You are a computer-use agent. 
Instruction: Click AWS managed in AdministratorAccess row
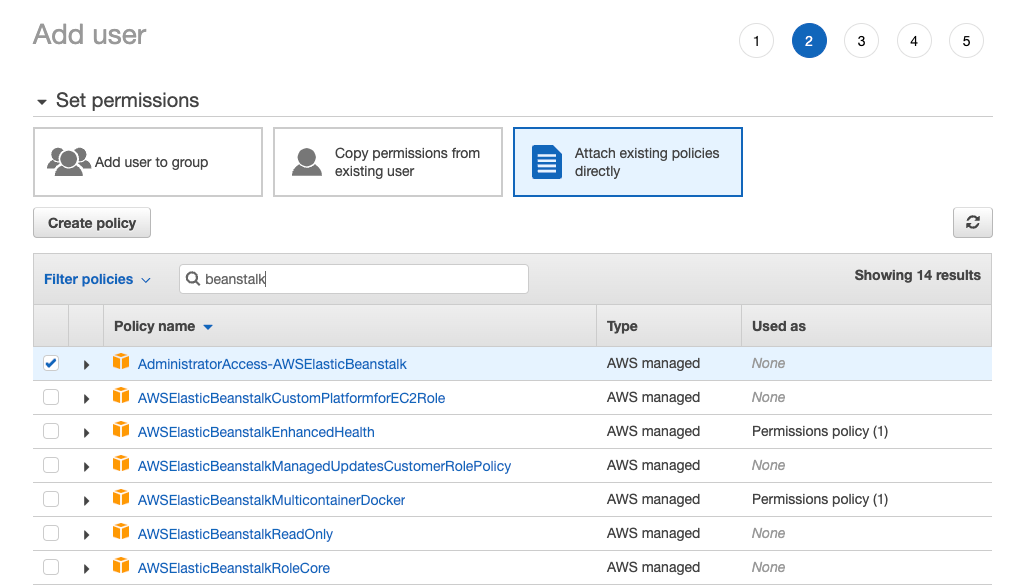tap(653, 363)
